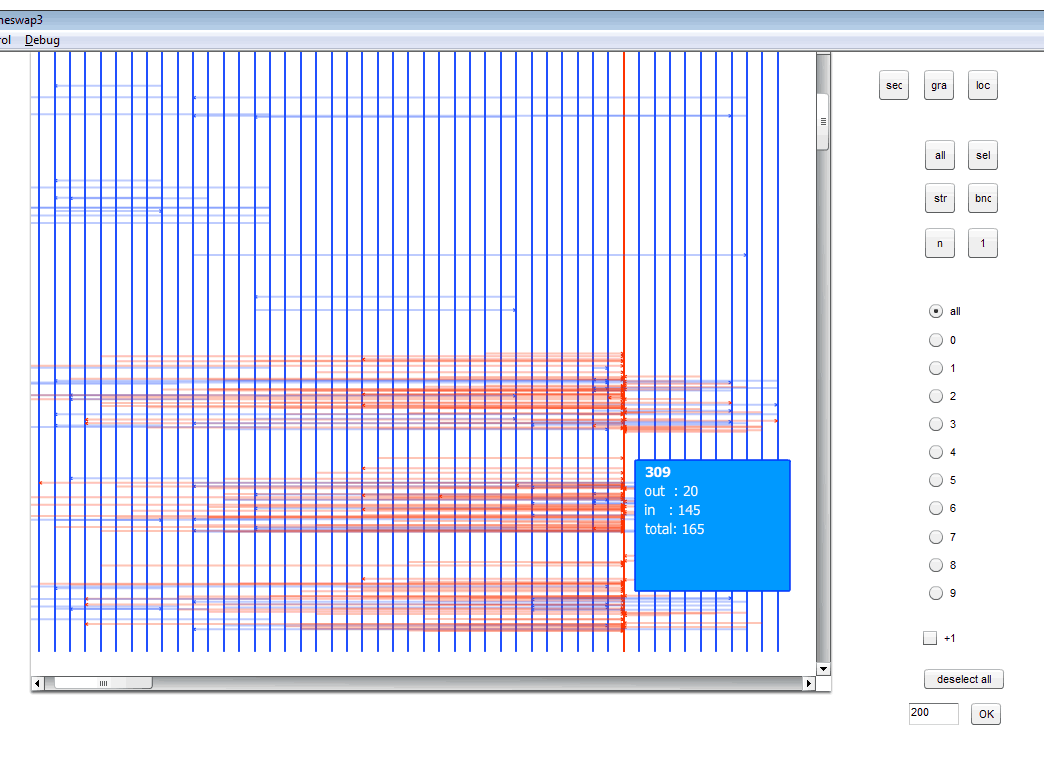Click the horizontal scrollbar thumb
Screen dimensions: 1044x770
click(x=103, y=683)
